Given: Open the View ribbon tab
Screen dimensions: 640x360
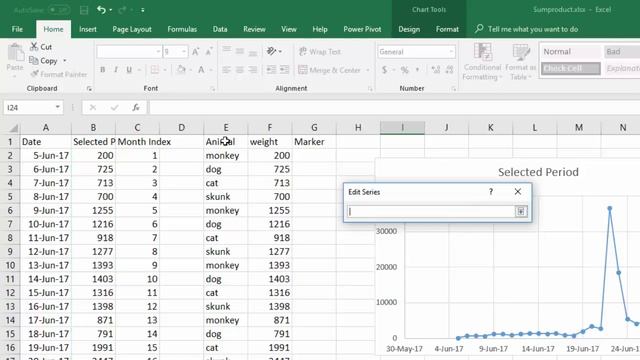Looking at the screenshot, I should pyautogui.click(x=289, y=29).
